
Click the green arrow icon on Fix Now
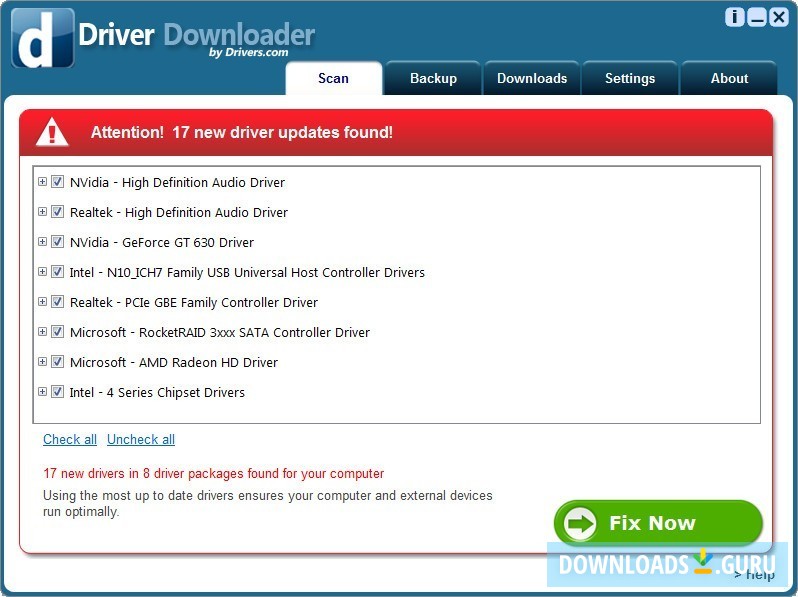click(x=580, y=523)
